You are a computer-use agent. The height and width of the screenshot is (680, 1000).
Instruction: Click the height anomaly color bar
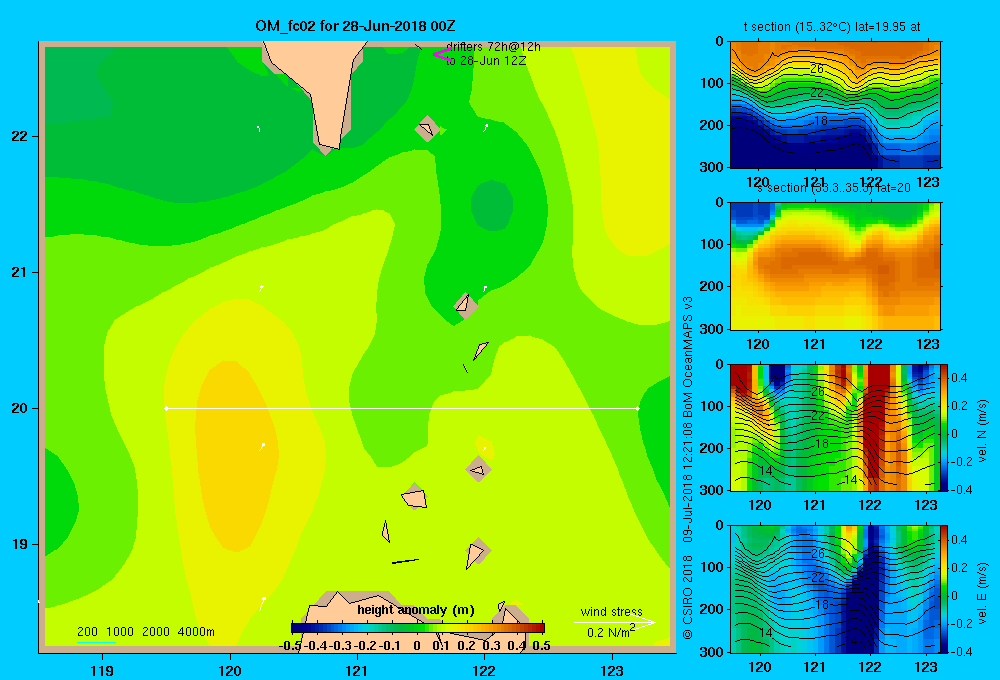click(418, 628)
